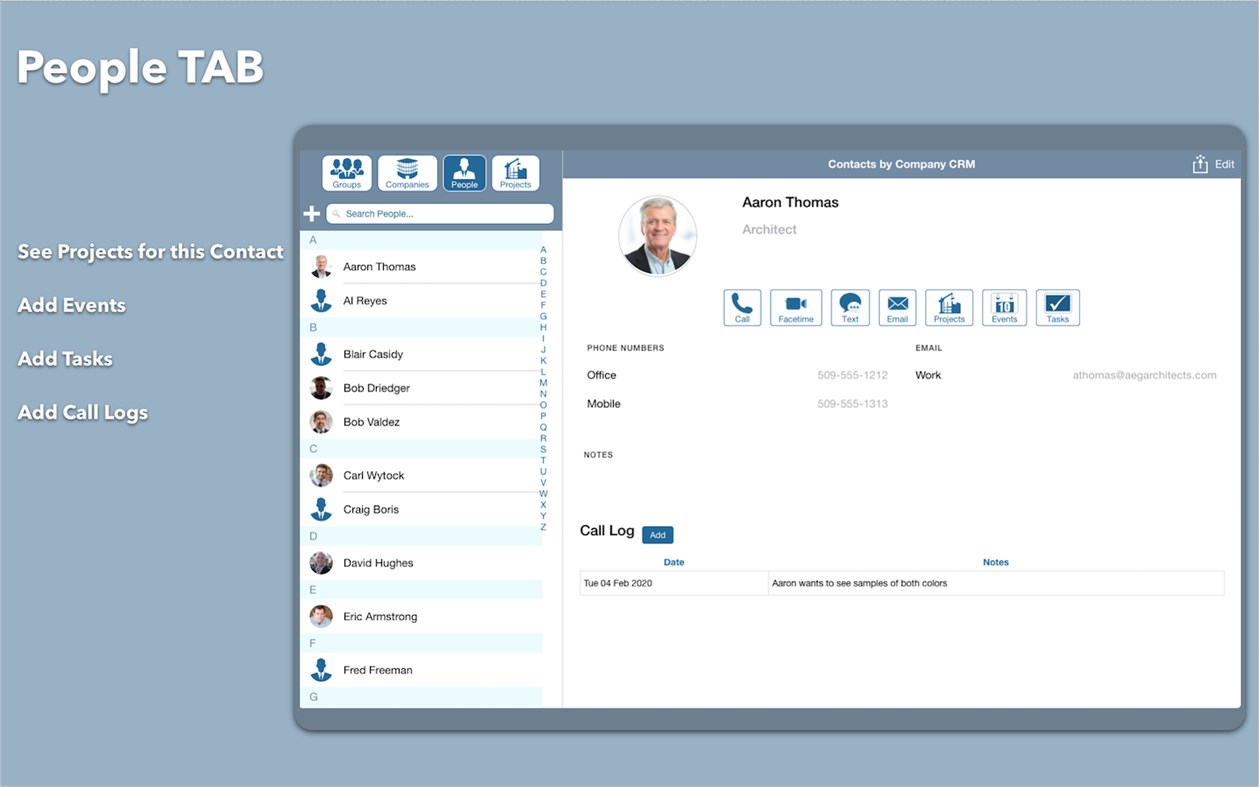
Task: Open Aaron Thomas's profile photo
Action: (657, 234)
